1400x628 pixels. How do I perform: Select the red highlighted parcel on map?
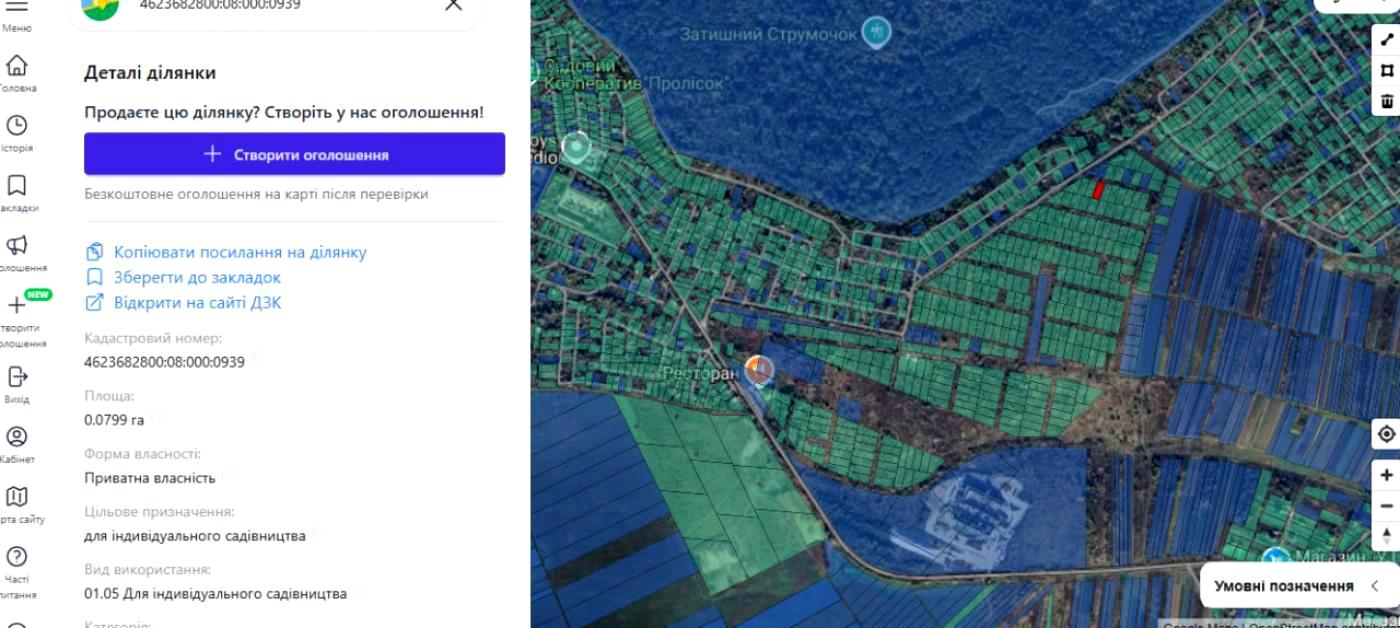pos(1098,189)
